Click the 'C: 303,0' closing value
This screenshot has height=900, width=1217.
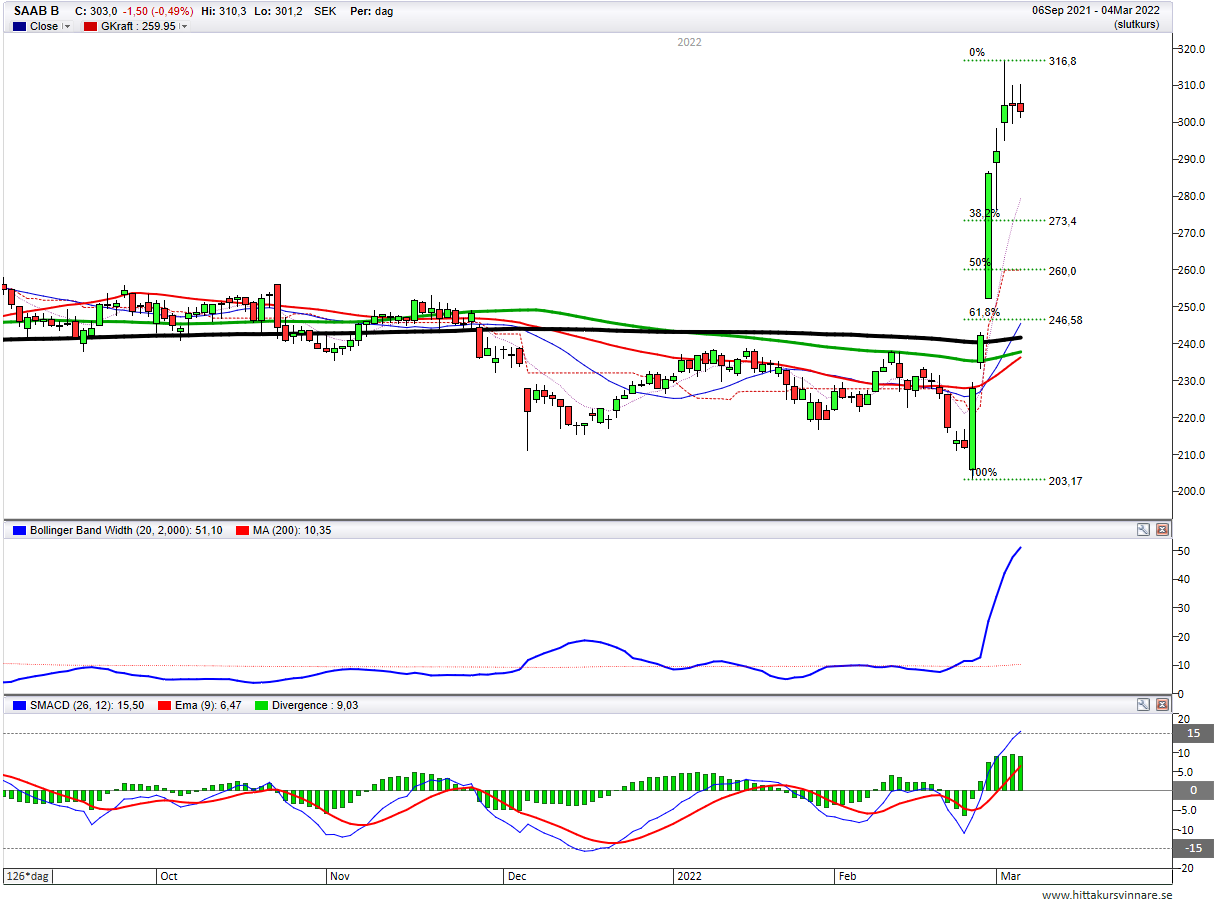click(x=96, y=10)
